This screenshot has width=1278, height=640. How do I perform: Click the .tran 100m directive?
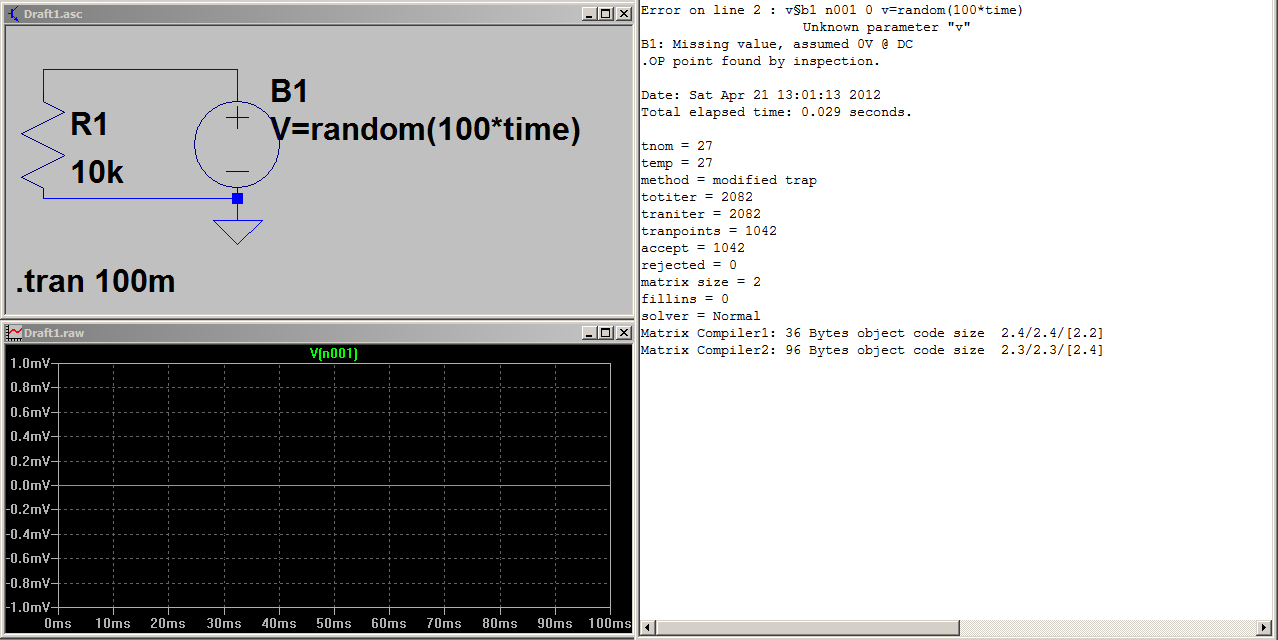(95, 282)
